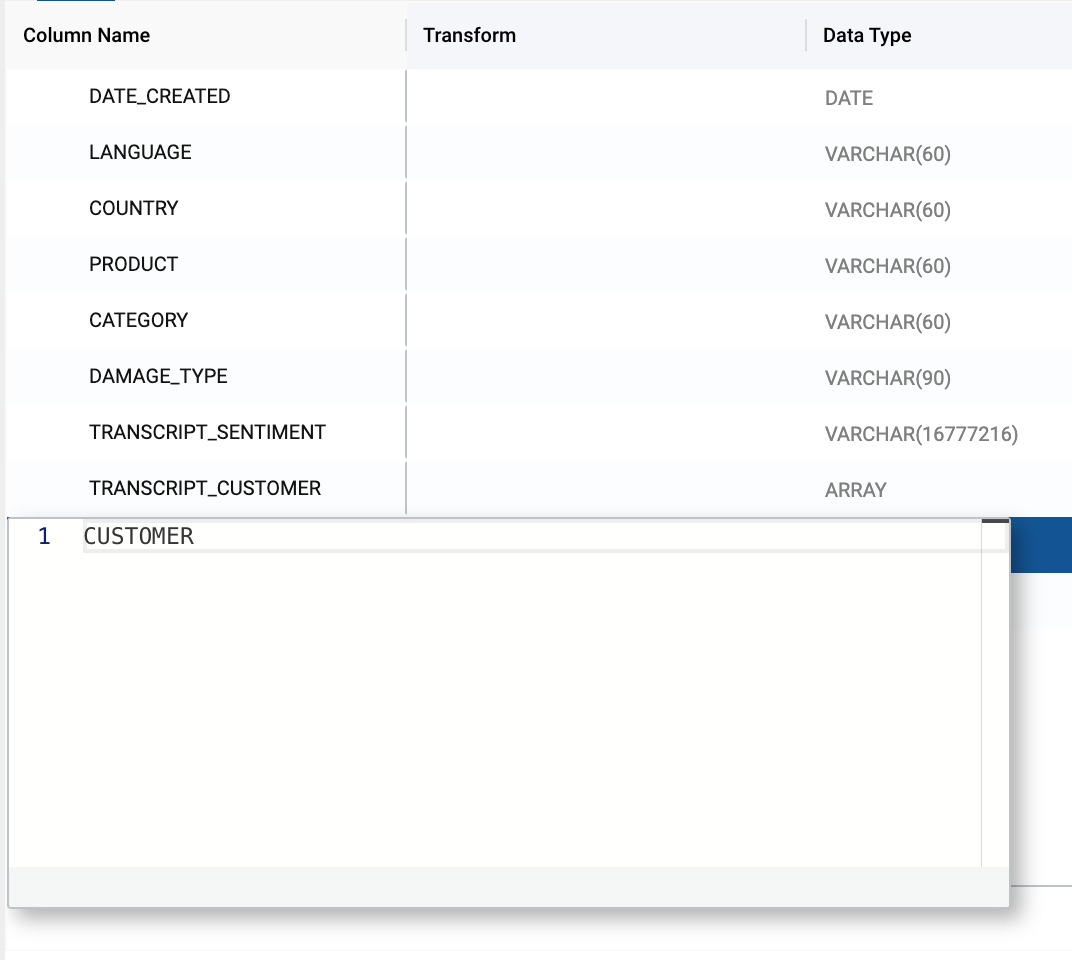This screenshot has width=1072, height=960.
Task: Click the Transform cell for PRODUCT
Action: tap(605, 265)
